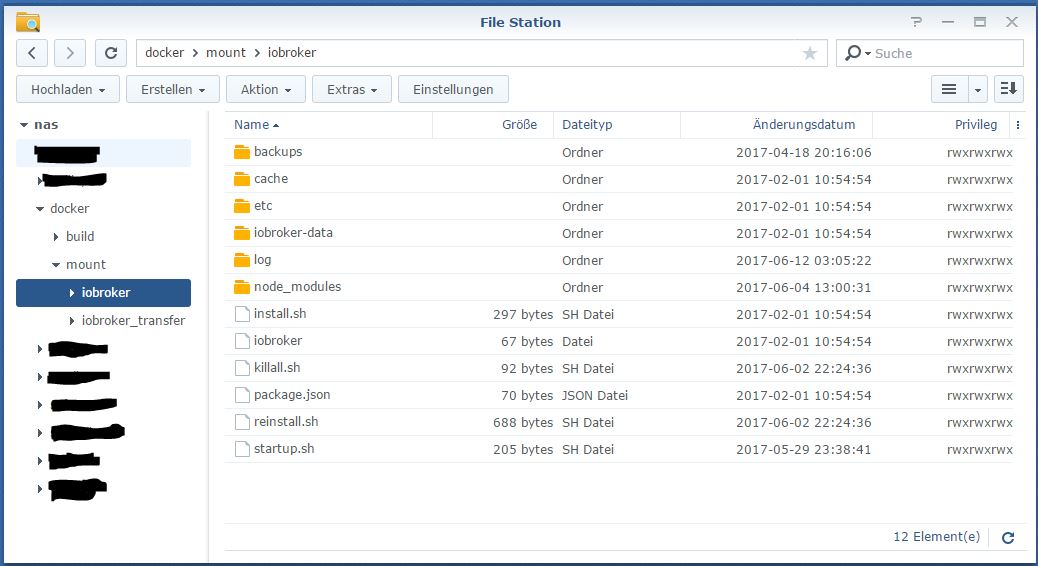
Task: Select the backups folder icon
Action: click(242, 152)
